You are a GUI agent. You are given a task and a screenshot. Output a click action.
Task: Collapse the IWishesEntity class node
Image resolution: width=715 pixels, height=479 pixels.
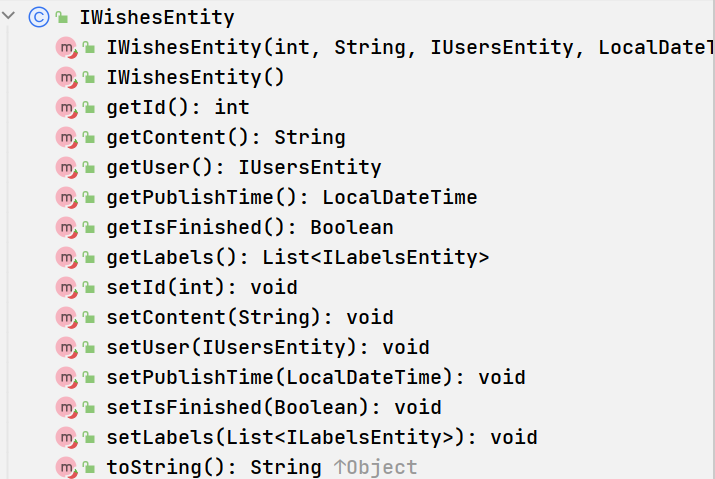point(9,16)
